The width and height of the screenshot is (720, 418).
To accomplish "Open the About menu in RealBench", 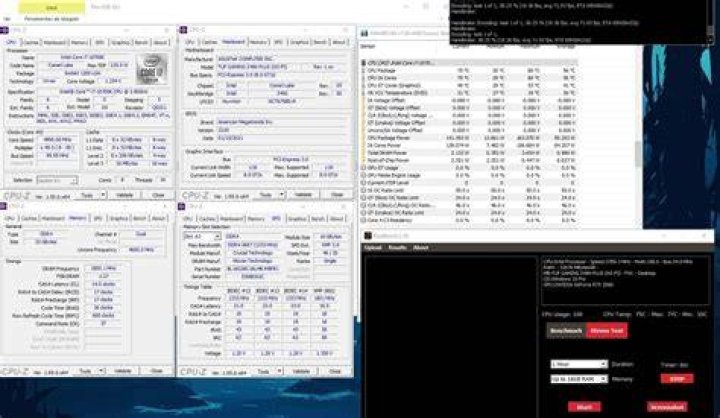I will [420, 248].
